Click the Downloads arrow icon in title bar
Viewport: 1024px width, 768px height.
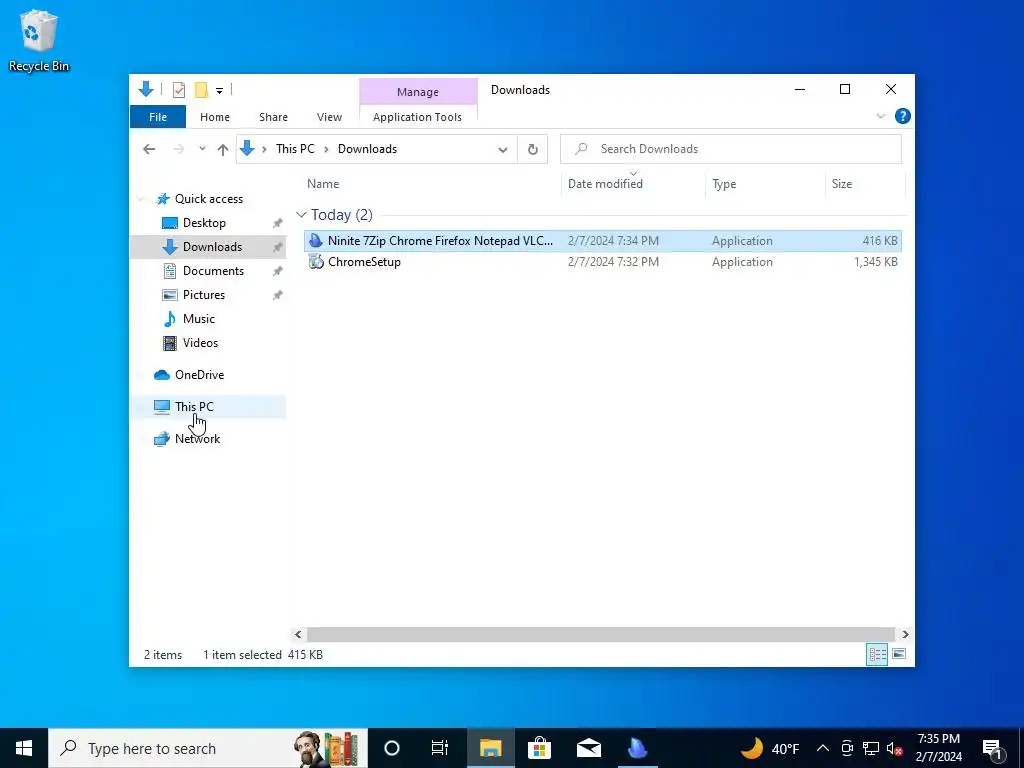tap(146, 89)
